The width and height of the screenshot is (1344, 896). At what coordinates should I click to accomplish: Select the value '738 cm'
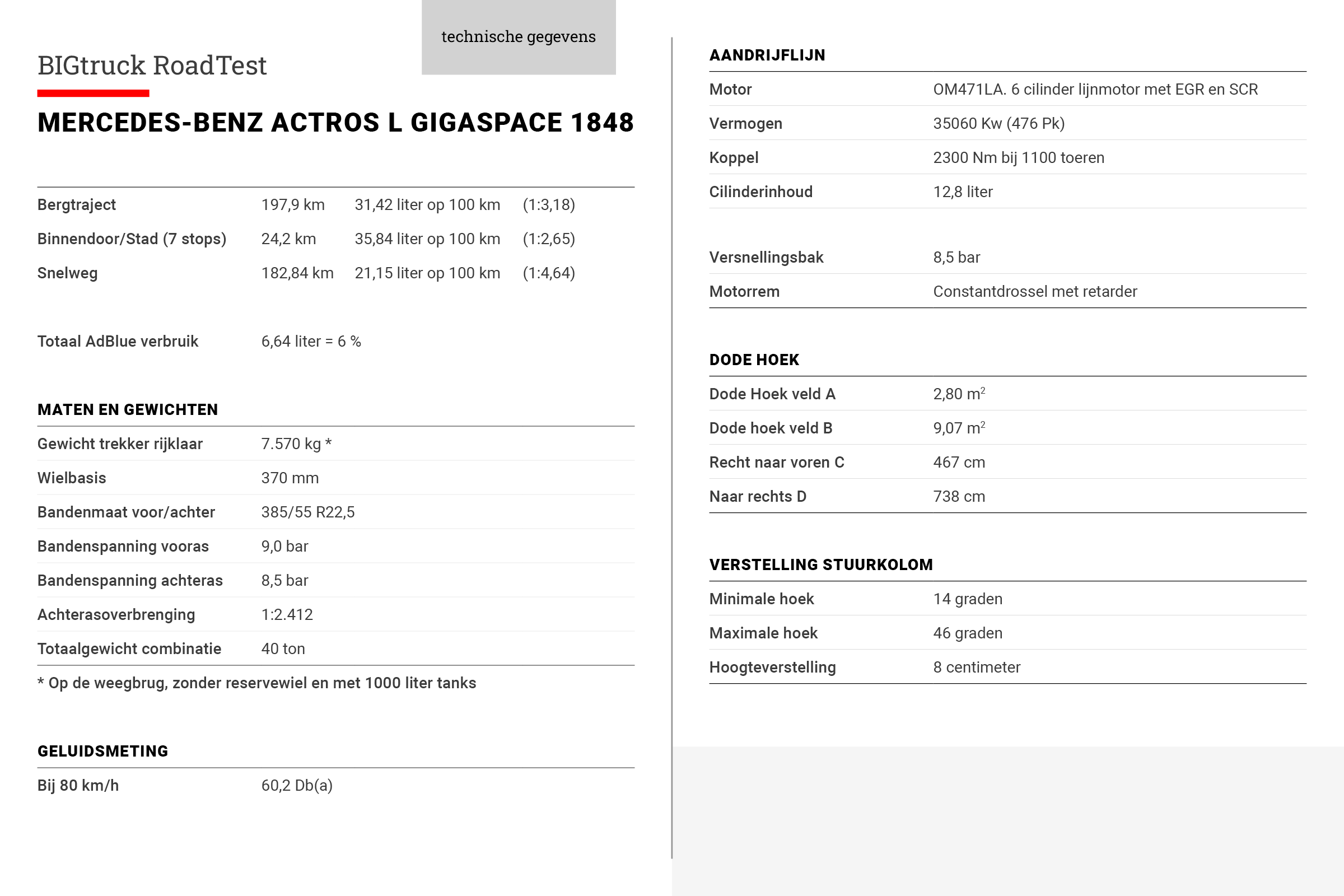pyautogui.click(x=959, y=497)
